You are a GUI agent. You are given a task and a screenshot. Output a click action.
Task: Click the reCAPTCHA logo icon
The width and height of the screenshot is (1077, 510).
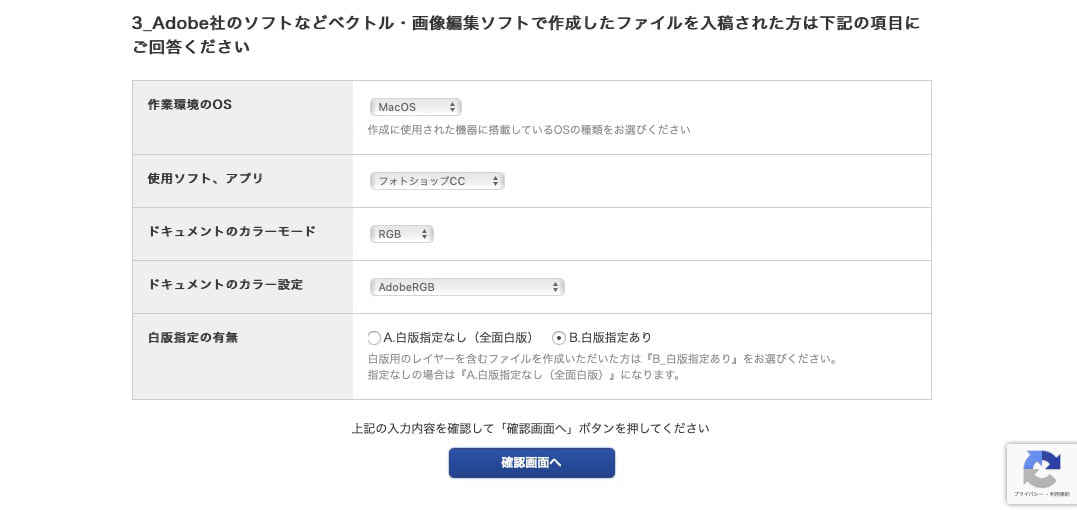coord(1041,469)
